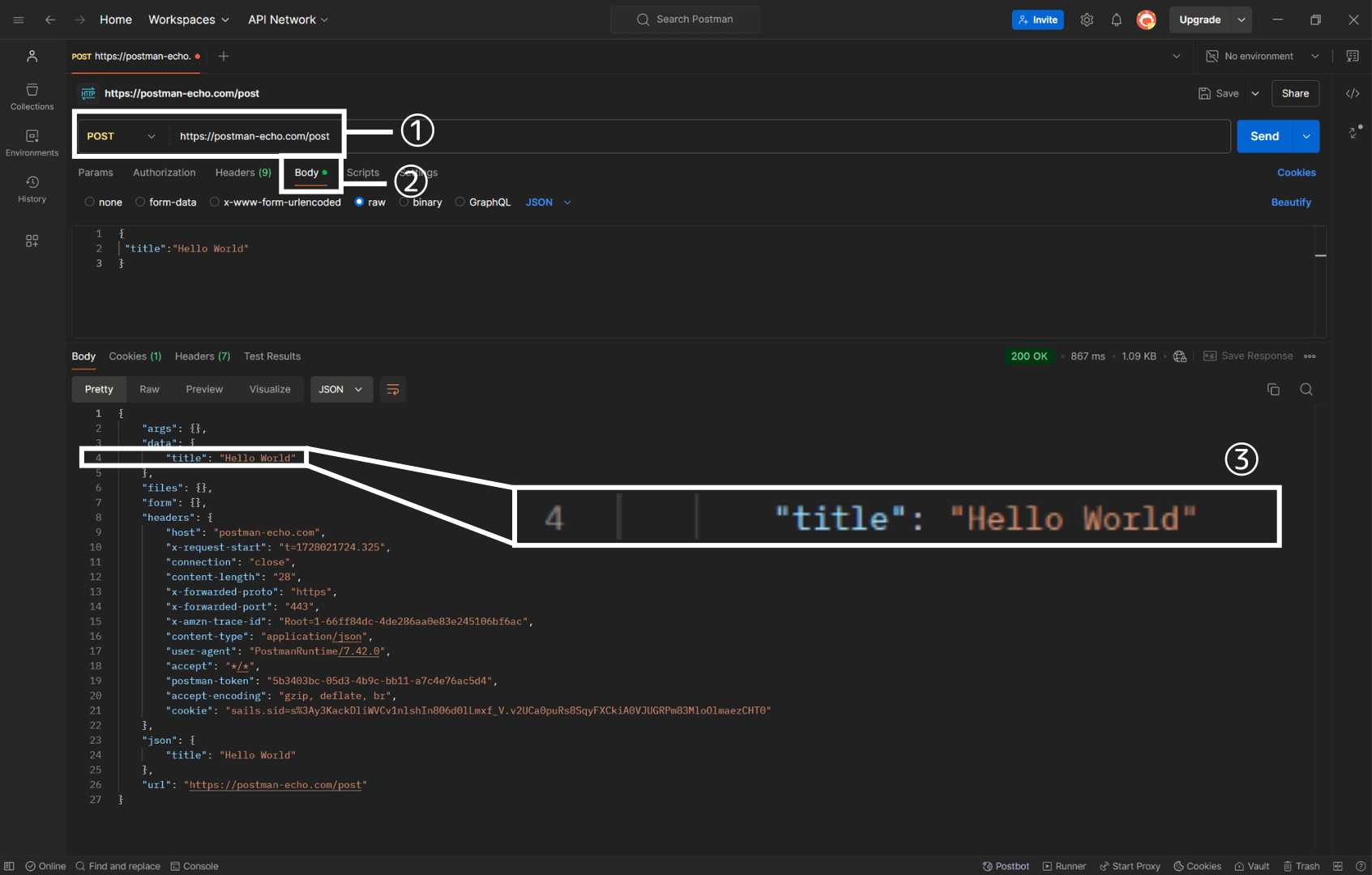Show network information globe icon
The width and height of the screenshot is (1372, 875).
[x=1180, y=356]
